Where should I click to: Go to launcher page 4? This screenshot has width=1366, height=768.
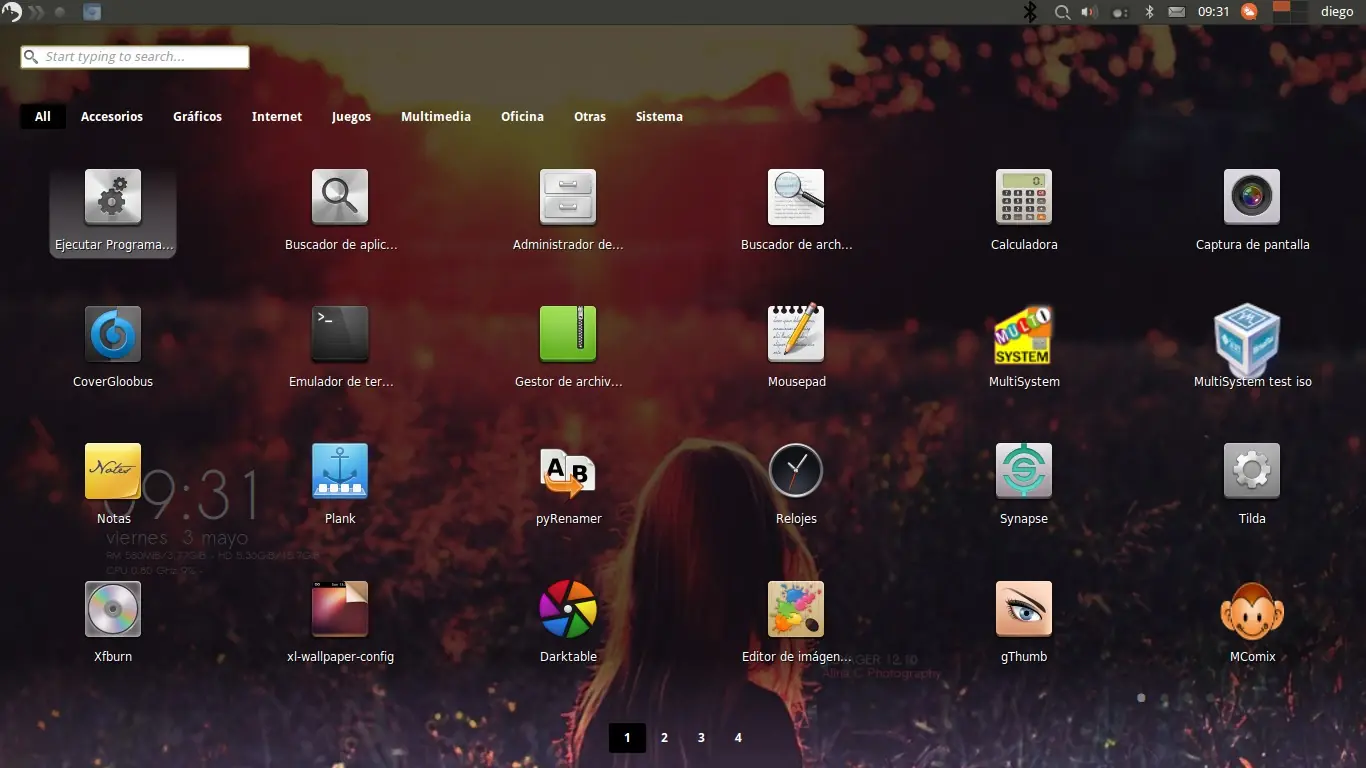click(738, 738)
